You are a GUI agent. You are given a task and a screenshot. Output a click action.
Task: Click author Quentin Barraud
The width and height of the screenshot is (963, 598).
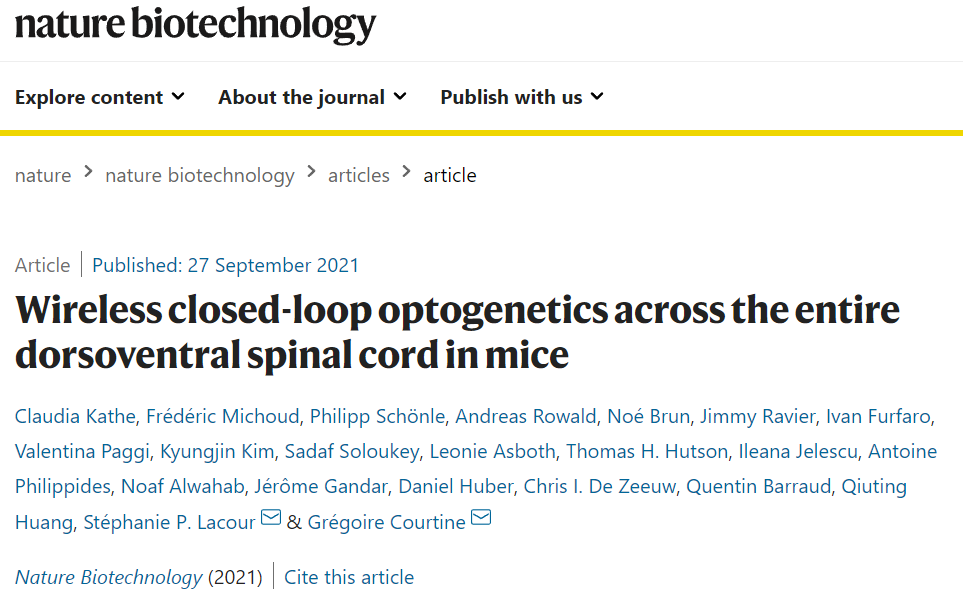(x=758, y=486)
